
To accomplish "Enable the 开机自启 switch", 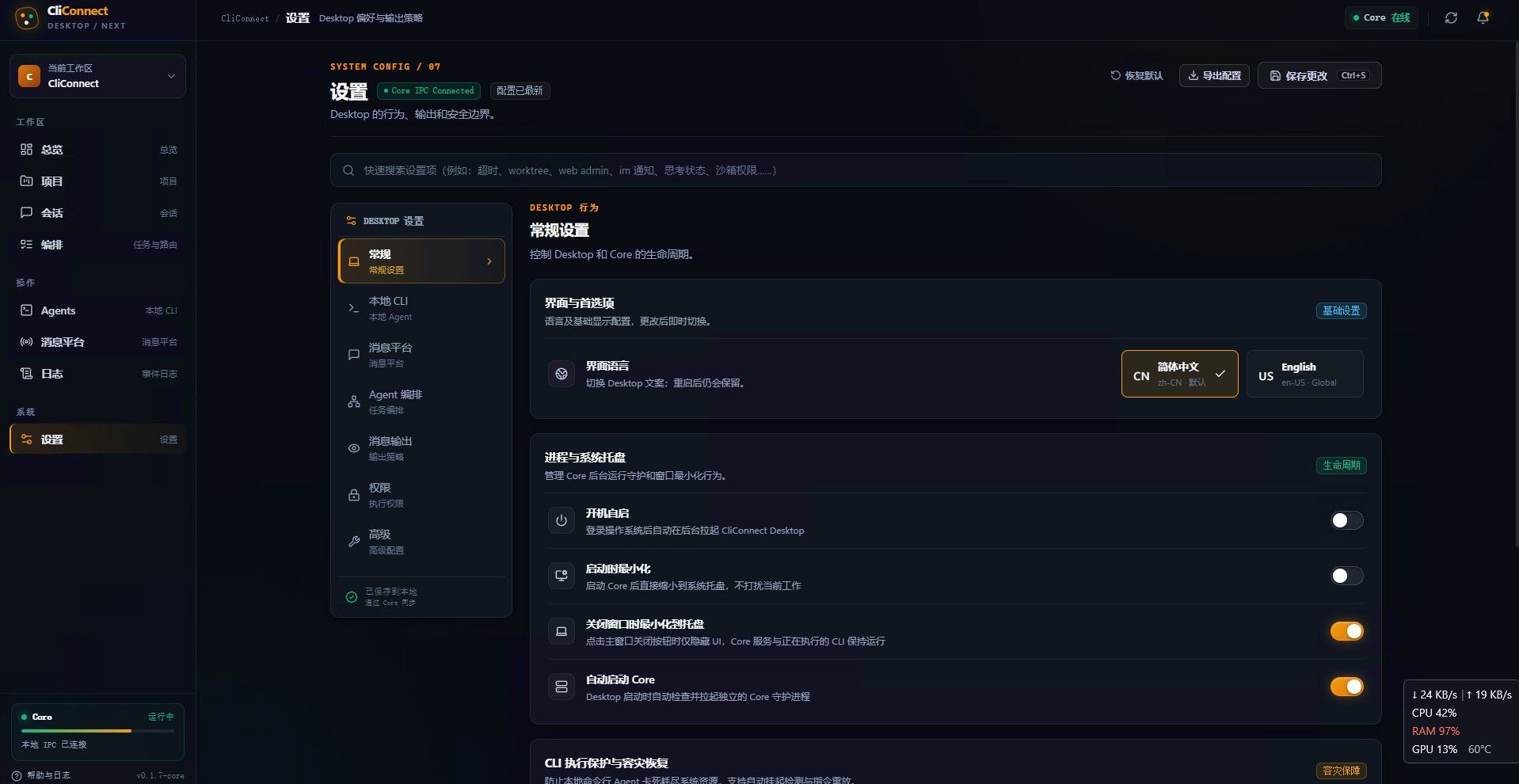I will pos(1346,520).
